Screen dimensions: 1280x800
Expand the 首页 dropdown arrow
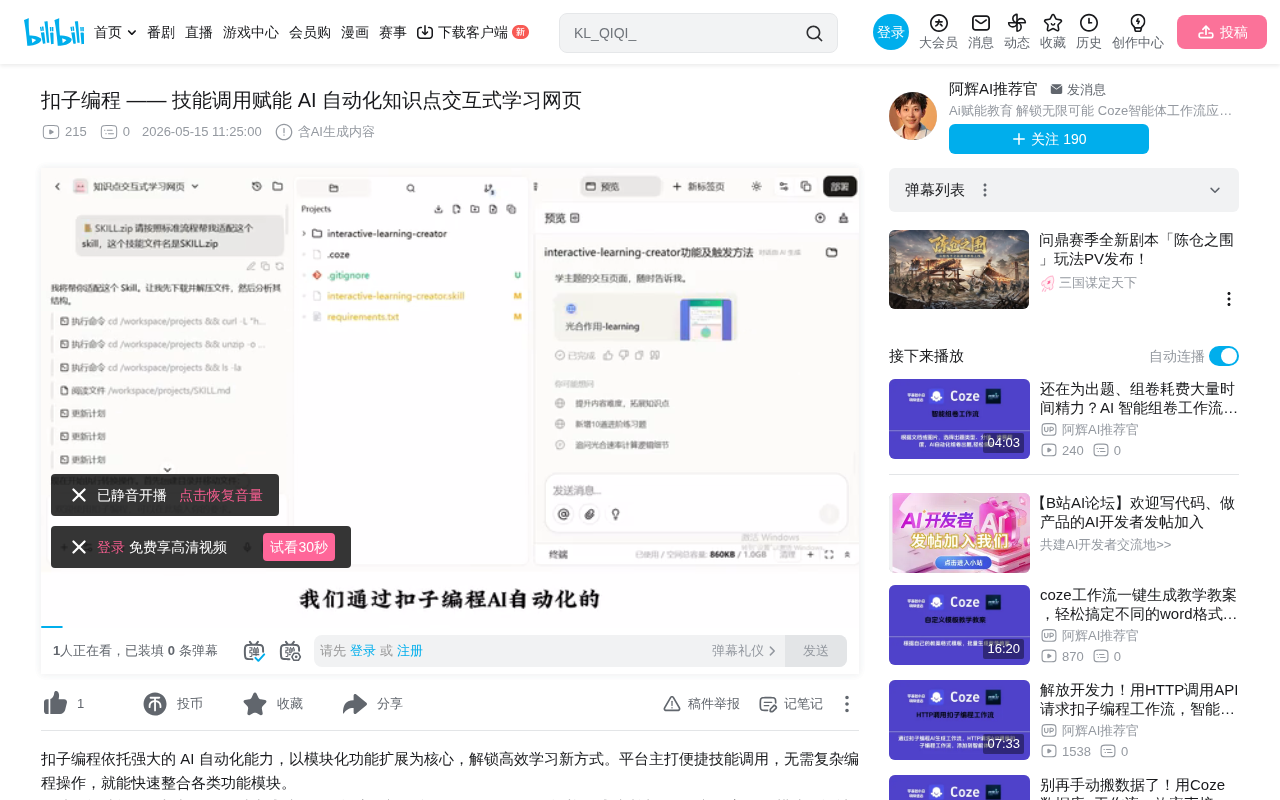132,33
